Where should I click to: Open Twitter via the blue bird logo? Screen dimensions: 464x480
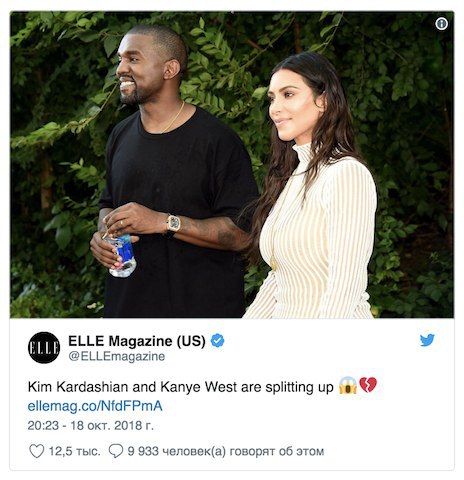pyautogui.click(x=427, y=340)
